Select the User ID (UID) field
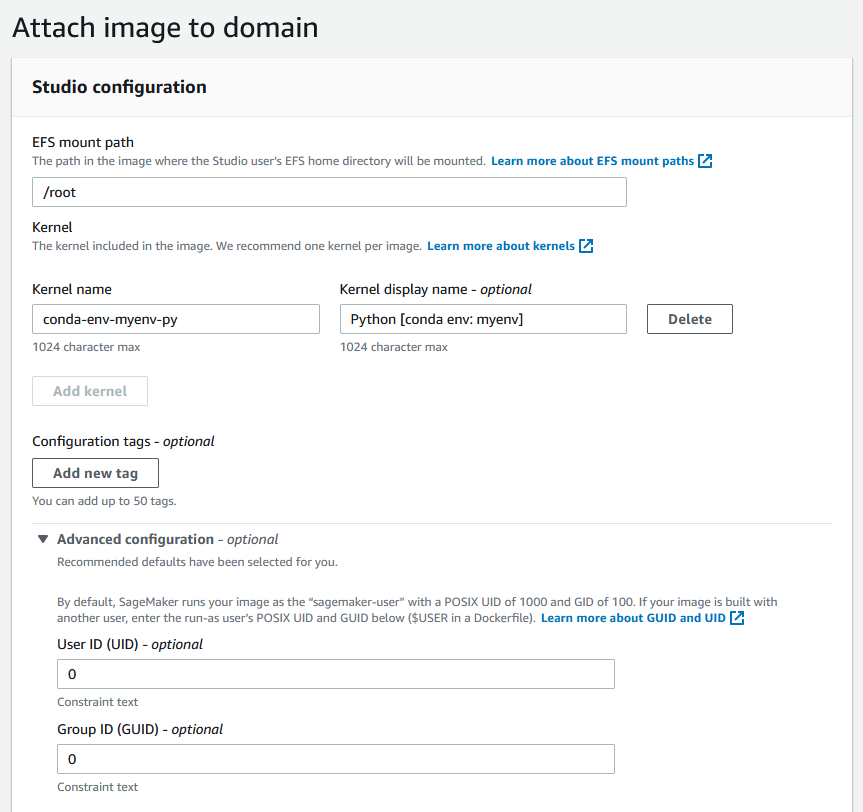863x812 pixels. [336, 674]
